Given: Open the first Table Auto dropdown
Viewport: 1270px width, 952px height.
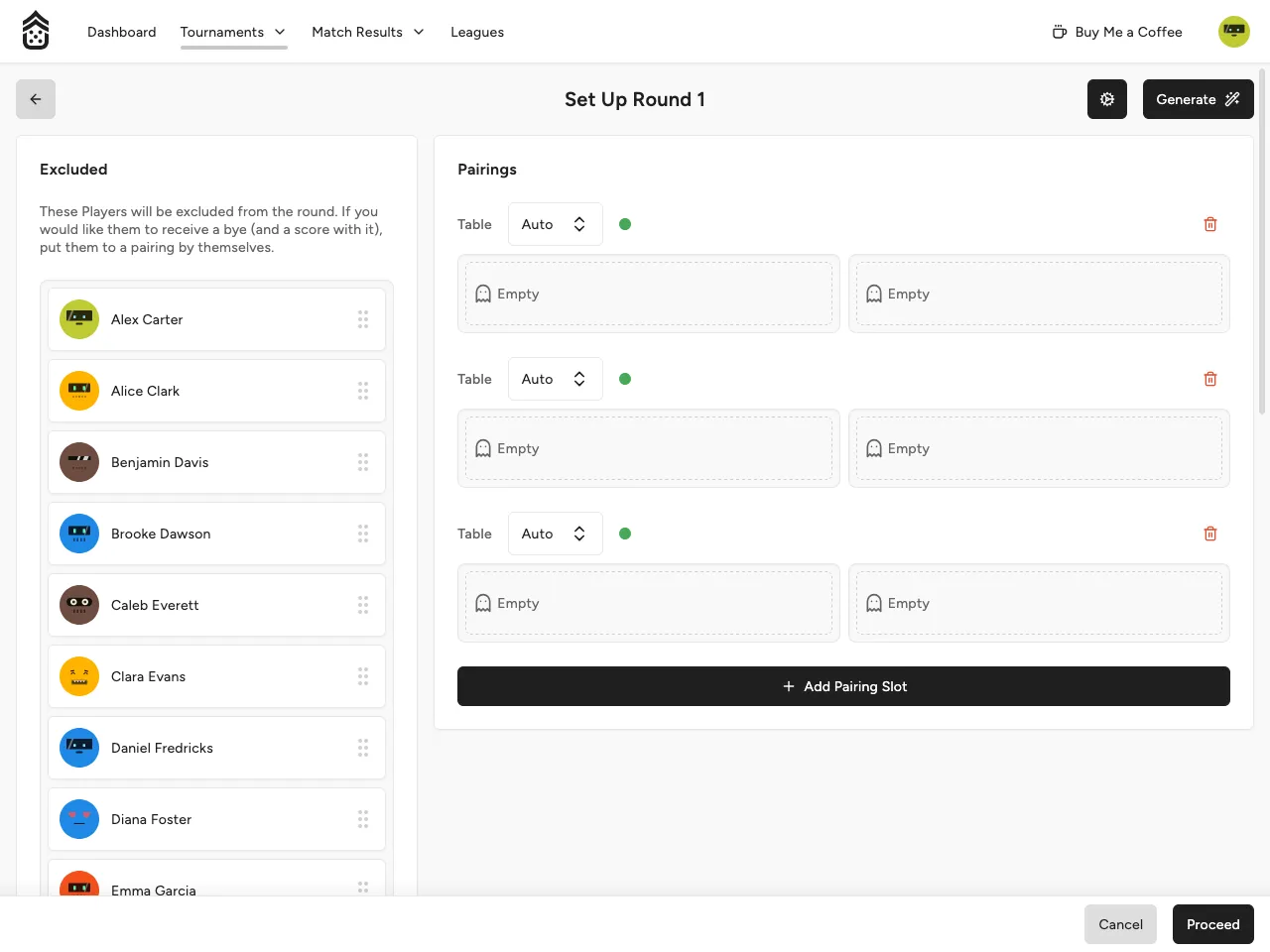Looking at the screenshot, I should pyautogui.click(x=556, y=224).
